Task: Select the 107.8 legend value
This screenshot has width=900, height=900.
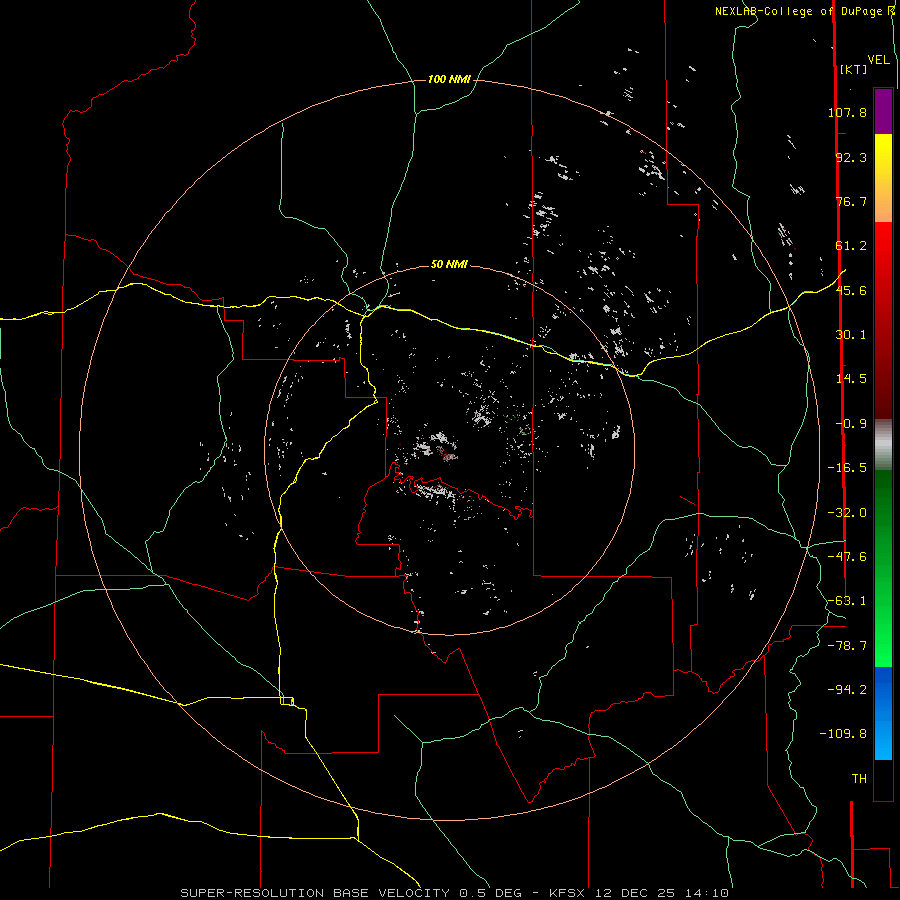Action: click(x=847, y=112)
